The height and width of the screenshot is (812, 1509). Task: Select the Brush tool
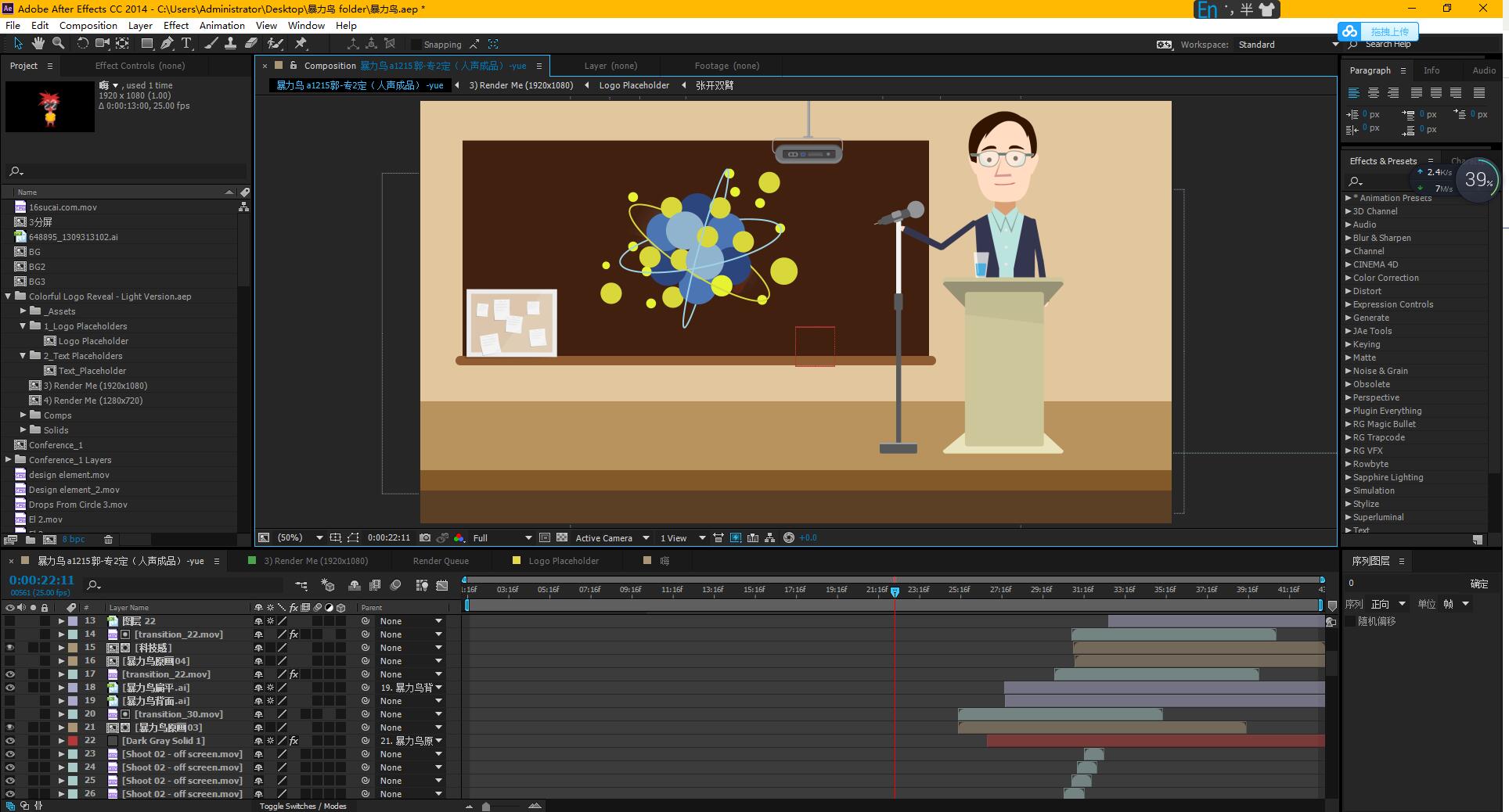[x=211, y=44]
